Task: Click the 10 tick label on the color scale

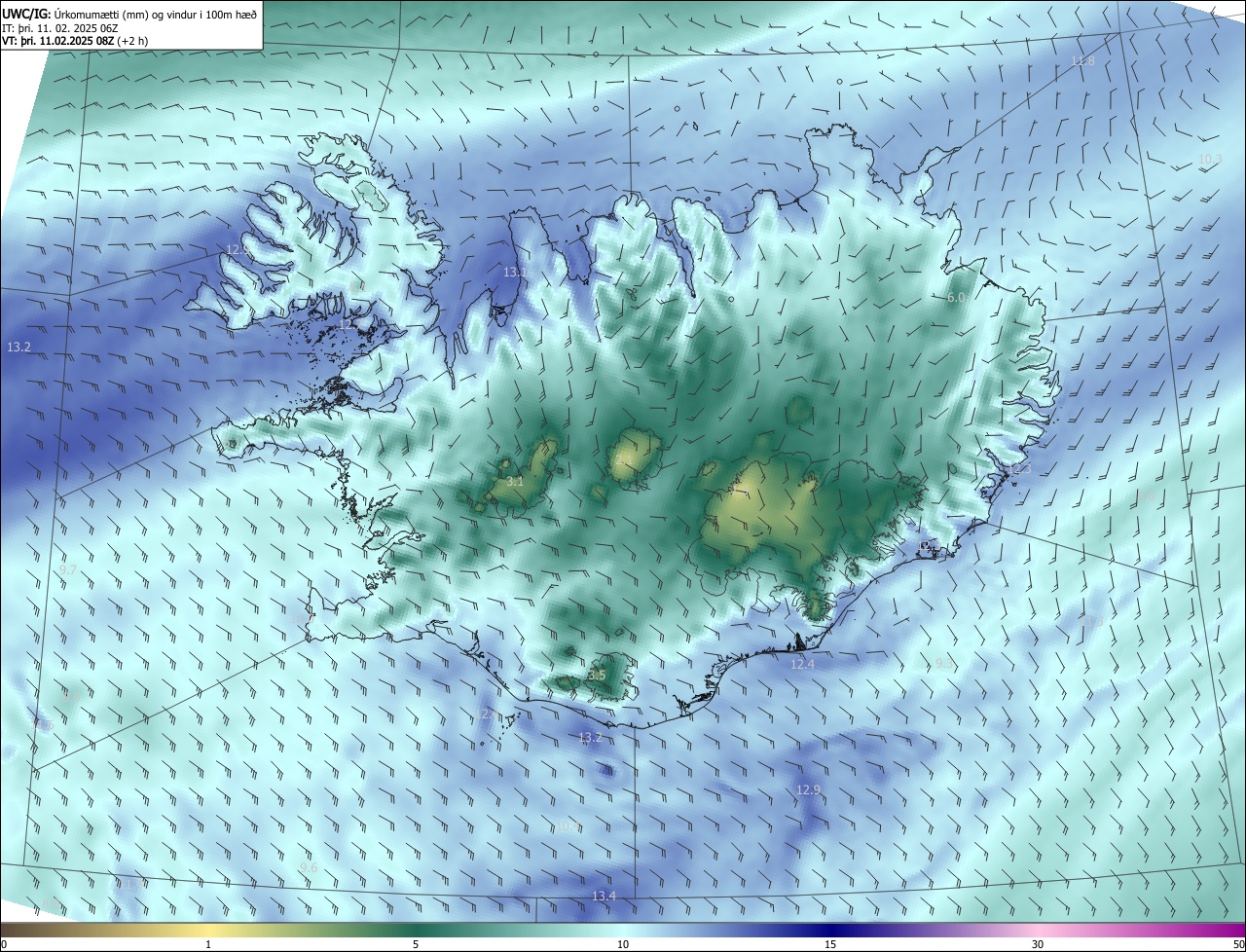Action: (623, 944)
